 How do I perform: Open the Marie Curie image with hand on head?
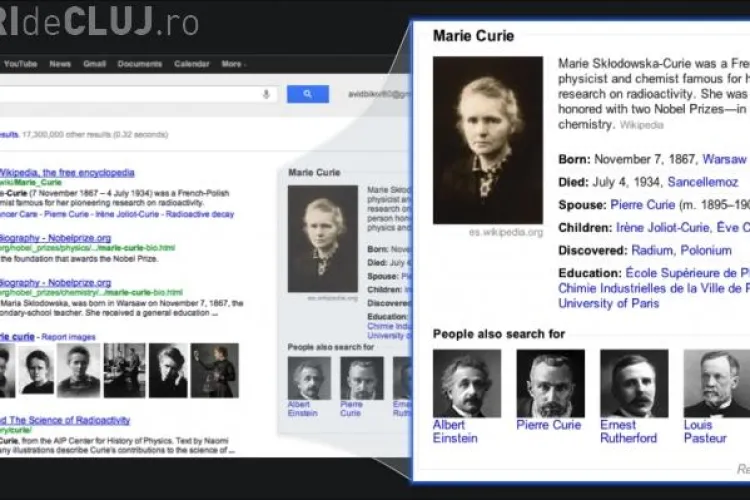(168, 370)
